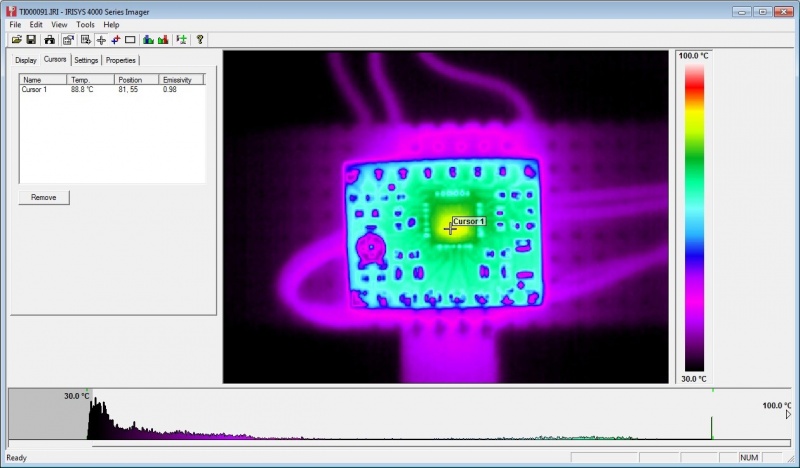Image resolution: width=800 pixels, height=468 pixels.
Task: Open the Help menu
Action: pyautogui.click(x=111, y=24)
